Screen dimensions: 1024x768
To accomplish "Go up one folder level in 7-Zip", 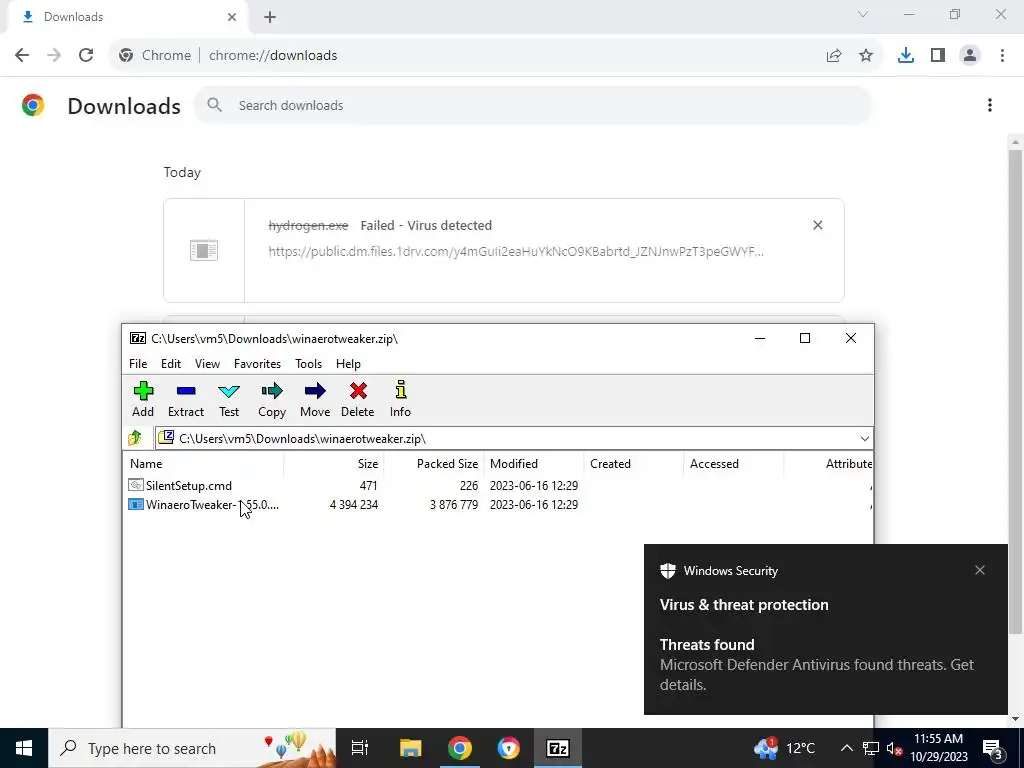I will (x=135, y=438).
